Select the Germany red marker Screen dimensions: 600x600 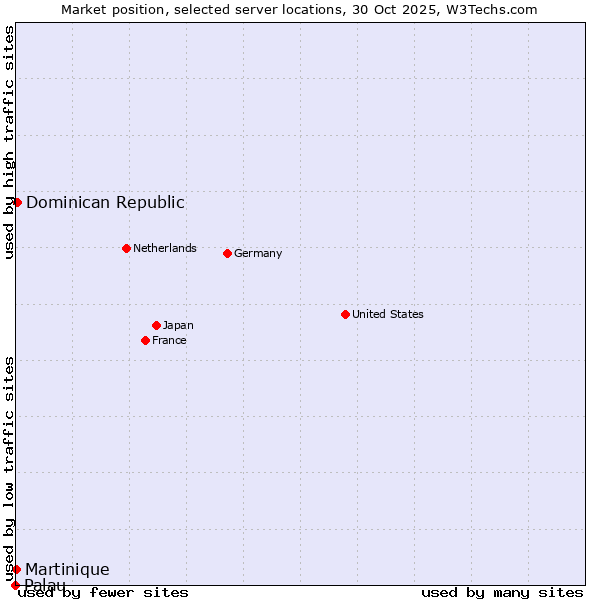227,253
